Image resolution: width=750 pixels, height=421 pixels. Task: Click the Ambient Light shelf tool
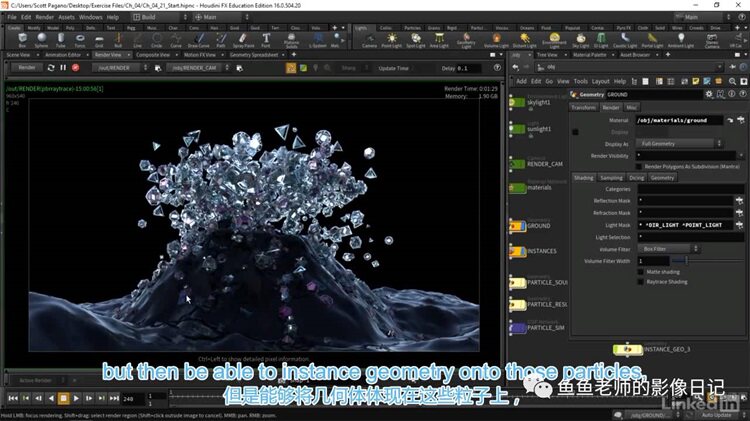[x=681, y=40]
